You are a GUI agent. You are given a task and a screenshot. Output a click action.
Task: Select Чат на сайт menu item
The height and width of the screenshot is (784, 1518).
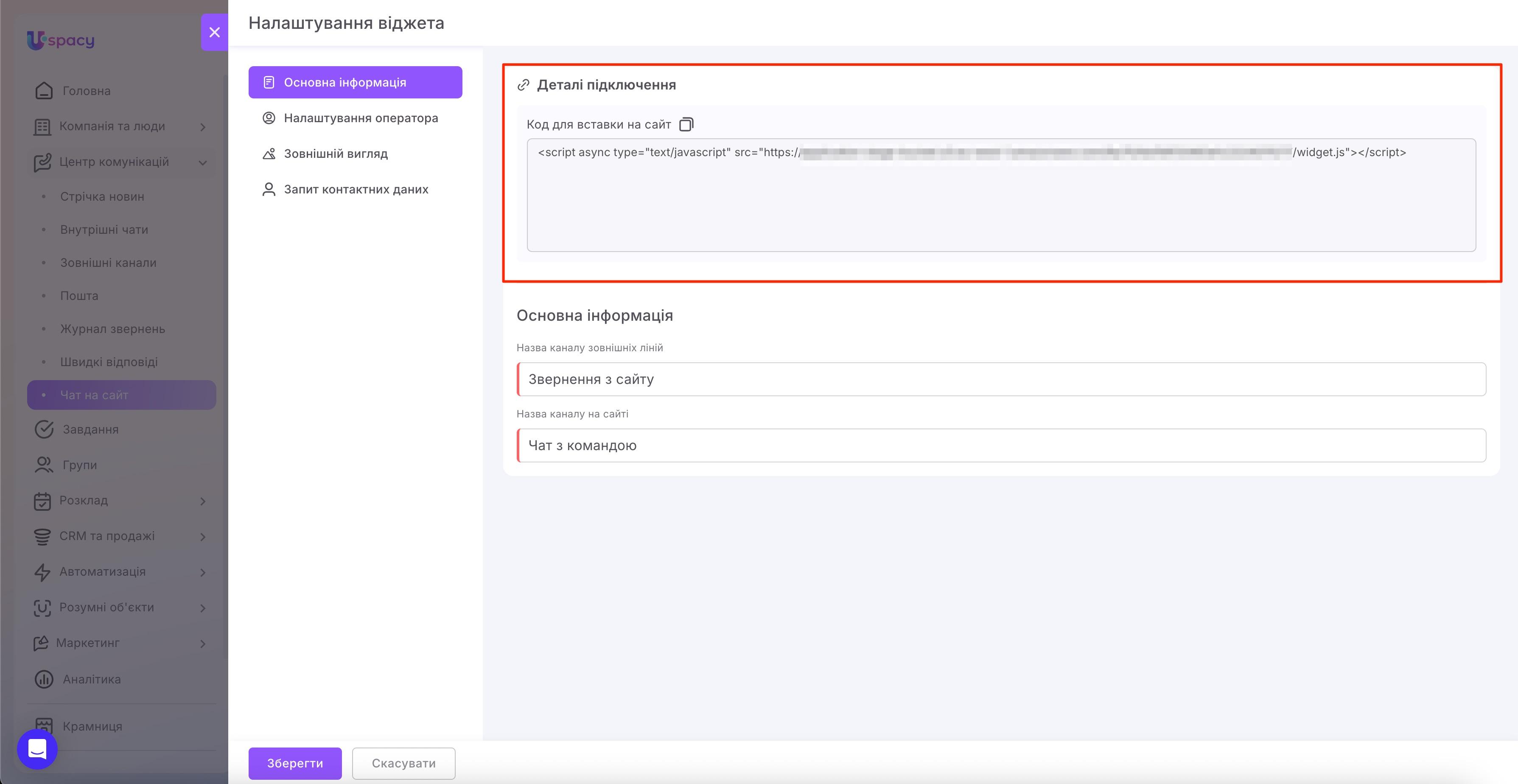(x=121, y=395)
